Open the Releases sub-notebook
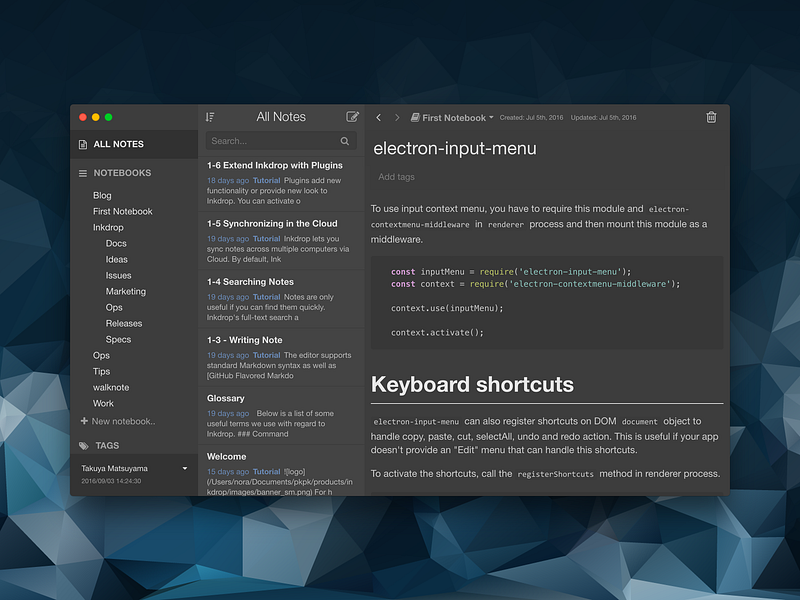This screenshot has width=800, height=600. (x=123, y=323)
